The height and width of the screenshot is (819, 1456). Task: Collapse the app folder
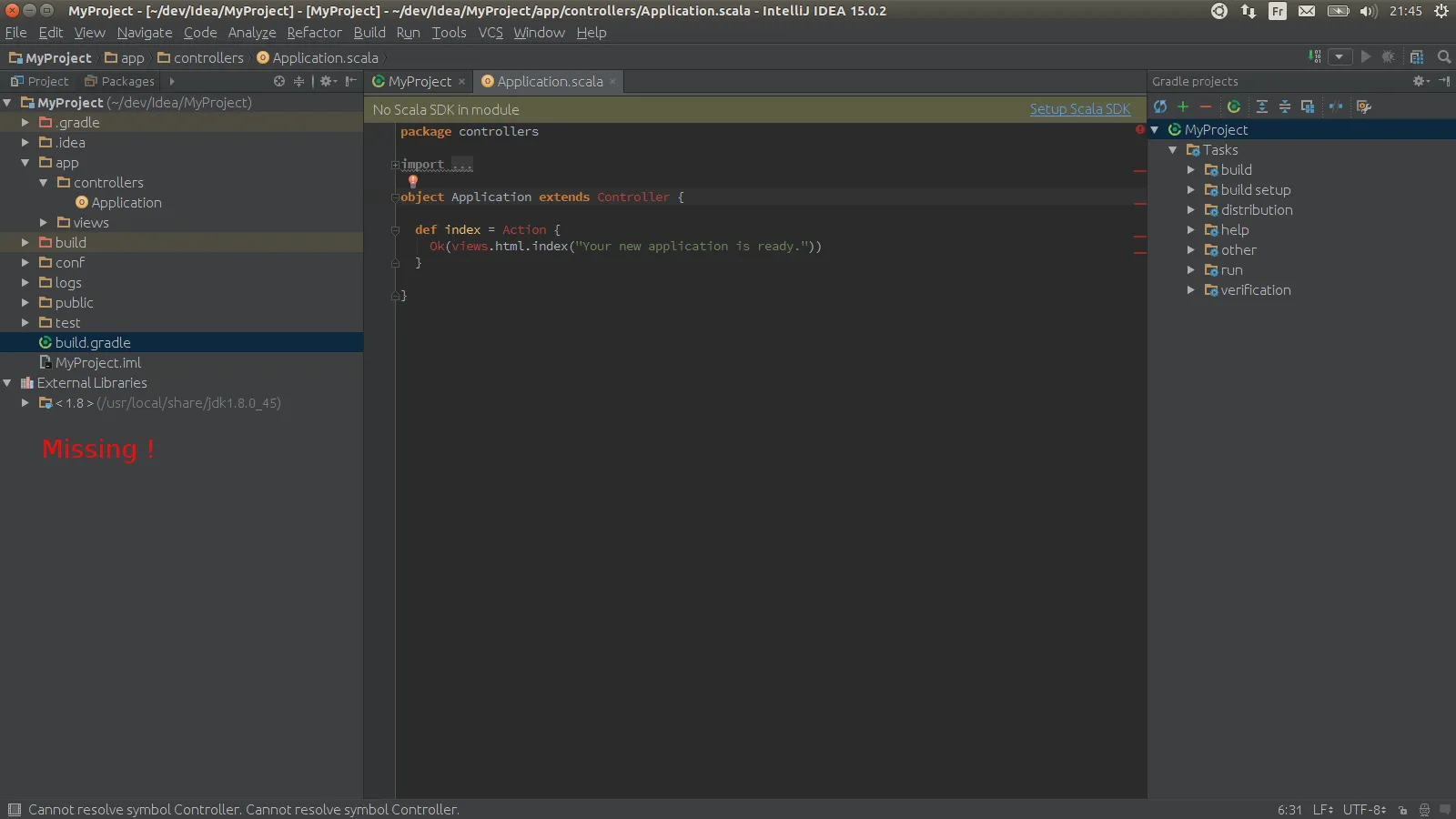25,162
